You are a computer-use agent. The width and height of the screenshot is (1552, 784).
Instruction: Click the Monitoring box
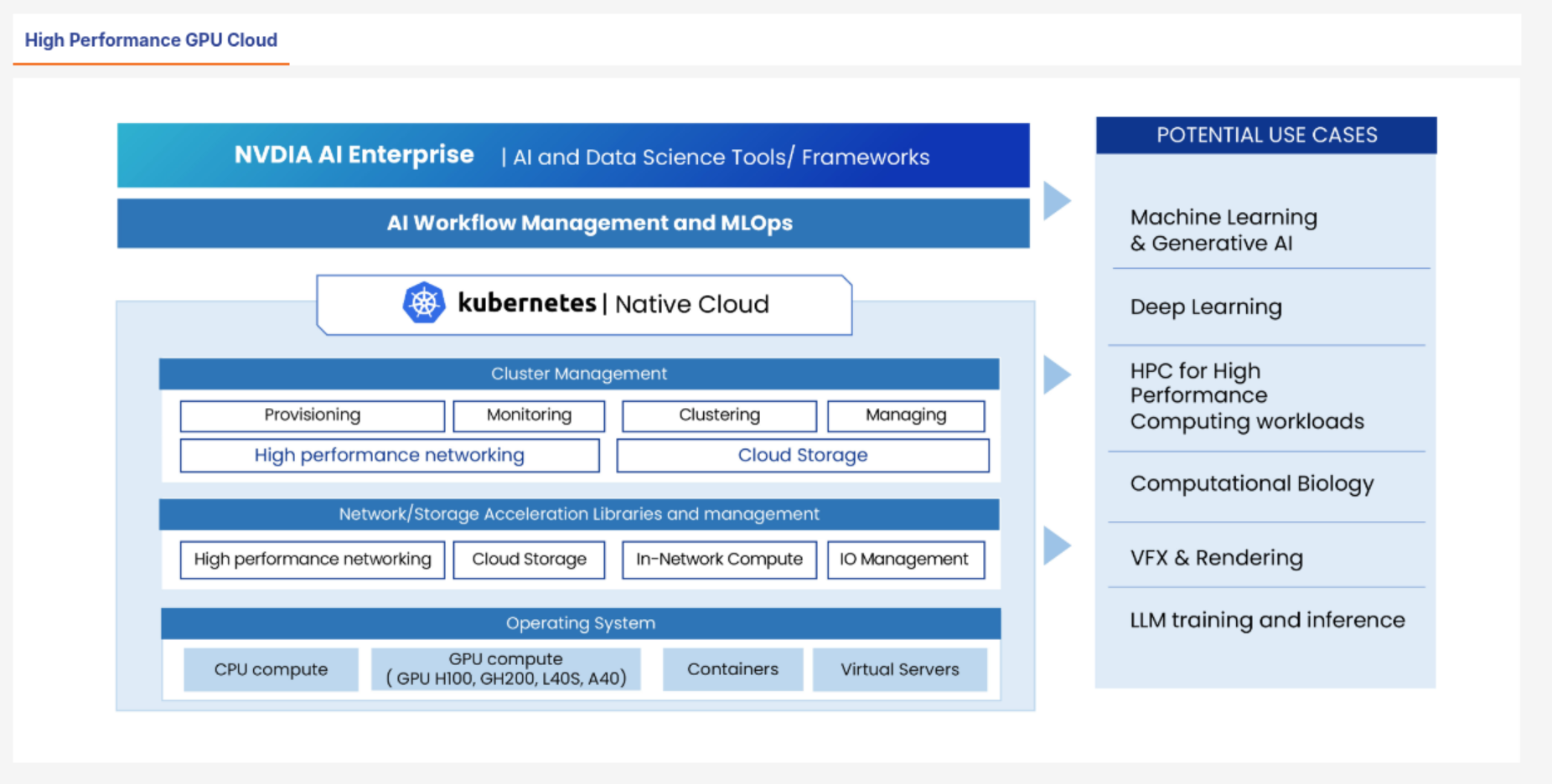[529, 415]
